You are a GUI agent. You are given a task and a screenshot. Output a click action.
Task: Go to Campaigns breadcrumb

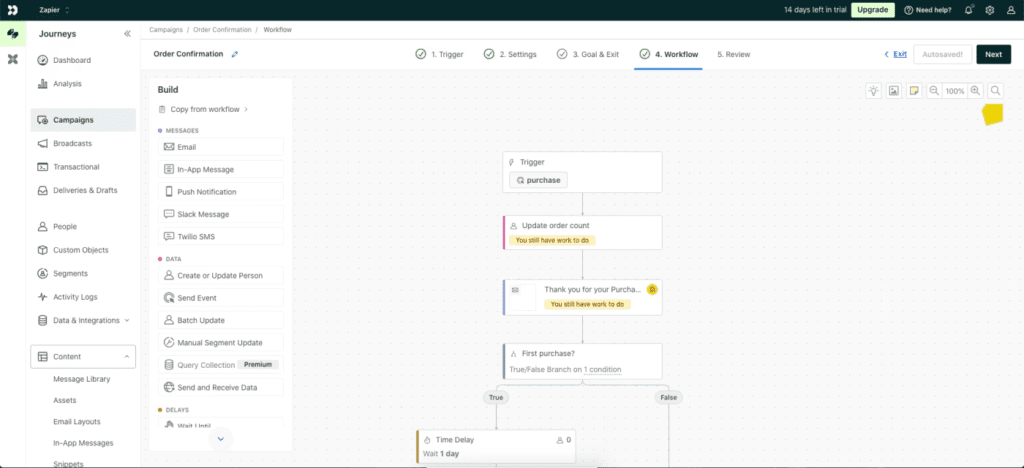(166, 30)
